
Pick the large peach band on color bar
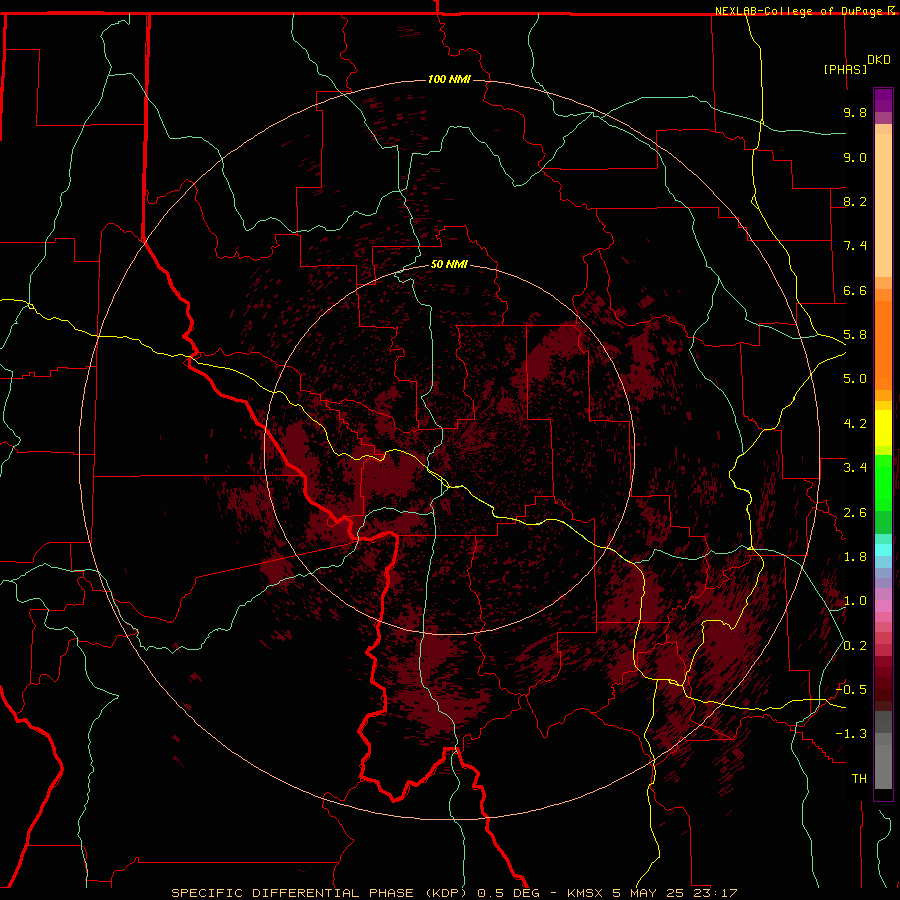(x=883, y=205)
